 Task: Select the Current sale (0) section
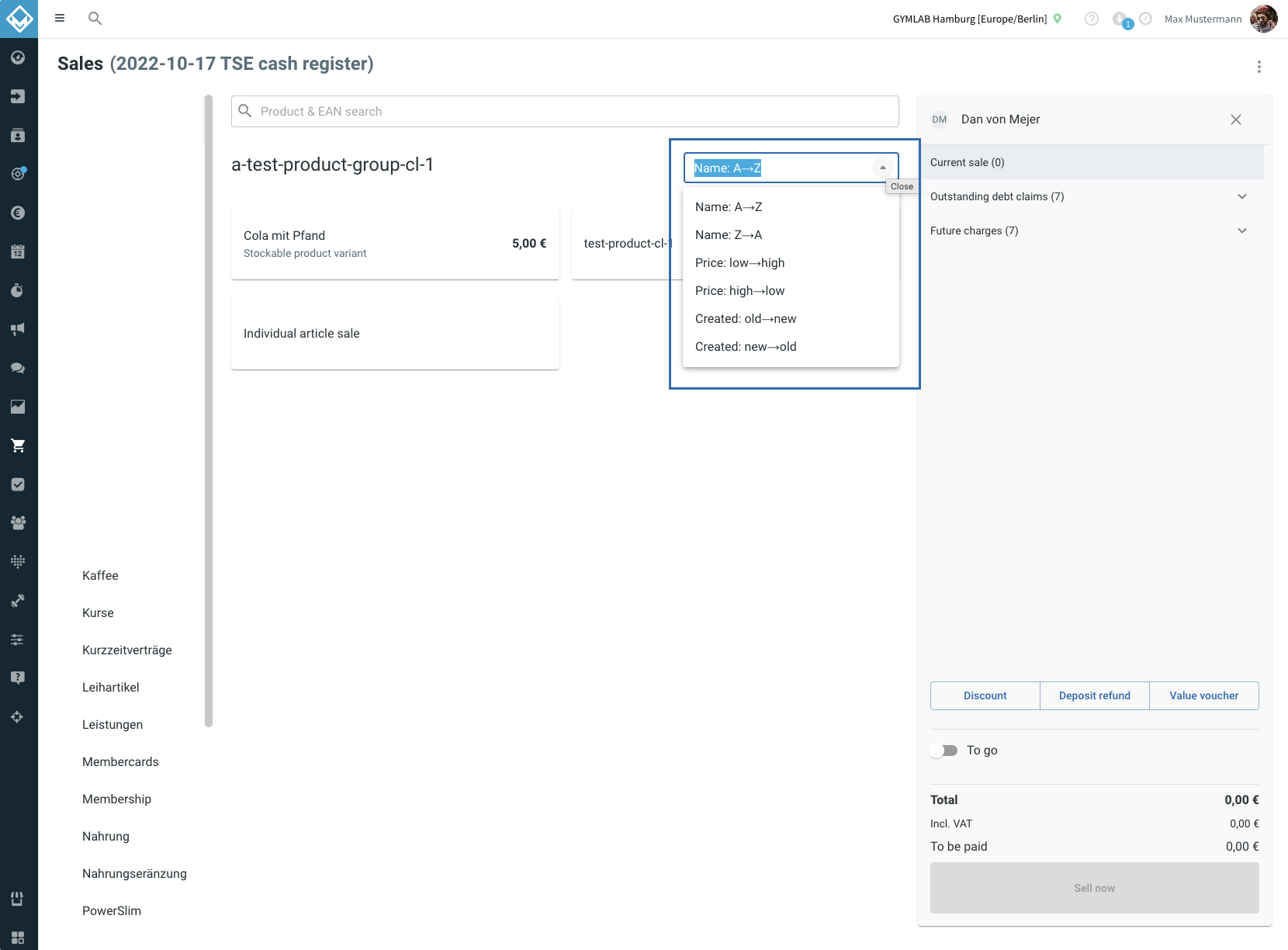pyautogui.click(x=1090, y=162)
